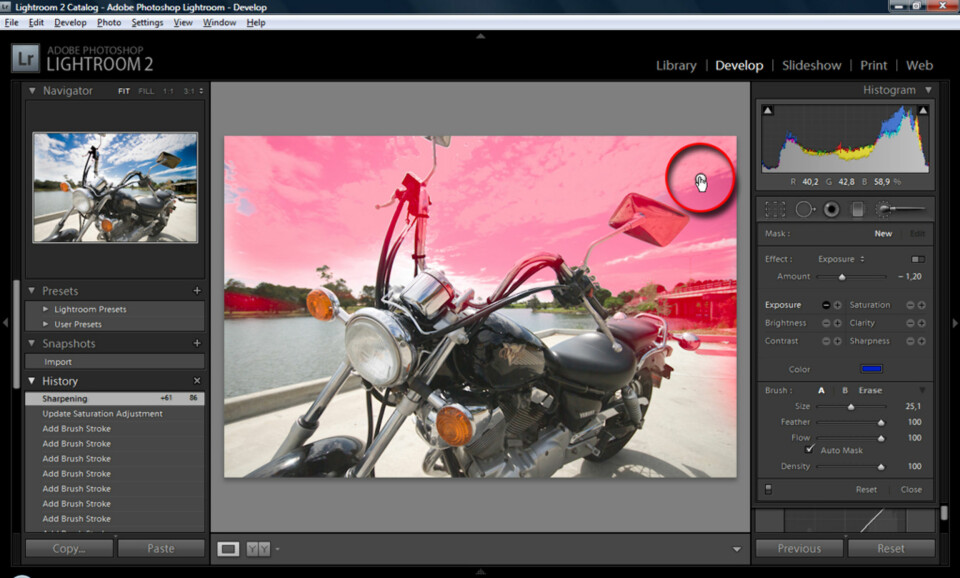Collapse the Navigator panel
Image resolution: width=960 pixels, height=578 pixels.
coord(32,91)
